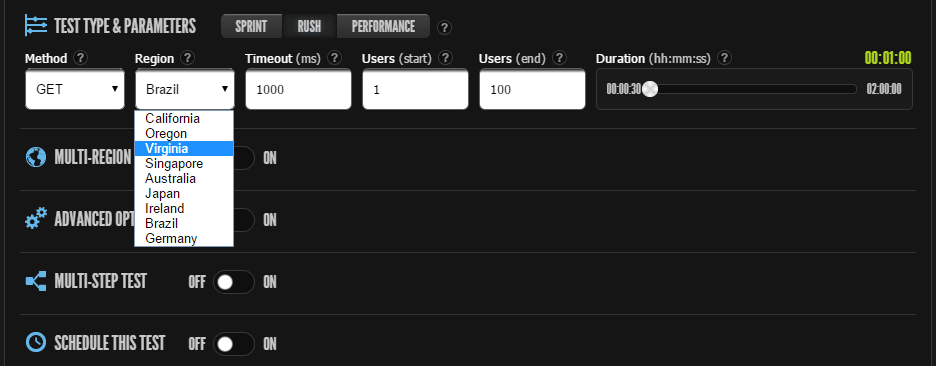This screenshot has width=936, height=366.
Task: Click the Duration slider handle
Action: click(649, 89)
